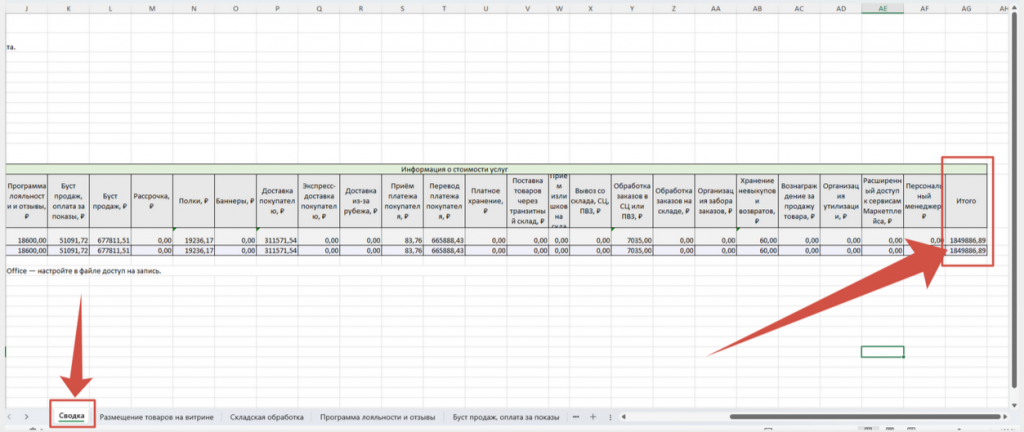
Task: Show more sheets via ellipsis icon
Action: tap(574, 415)
